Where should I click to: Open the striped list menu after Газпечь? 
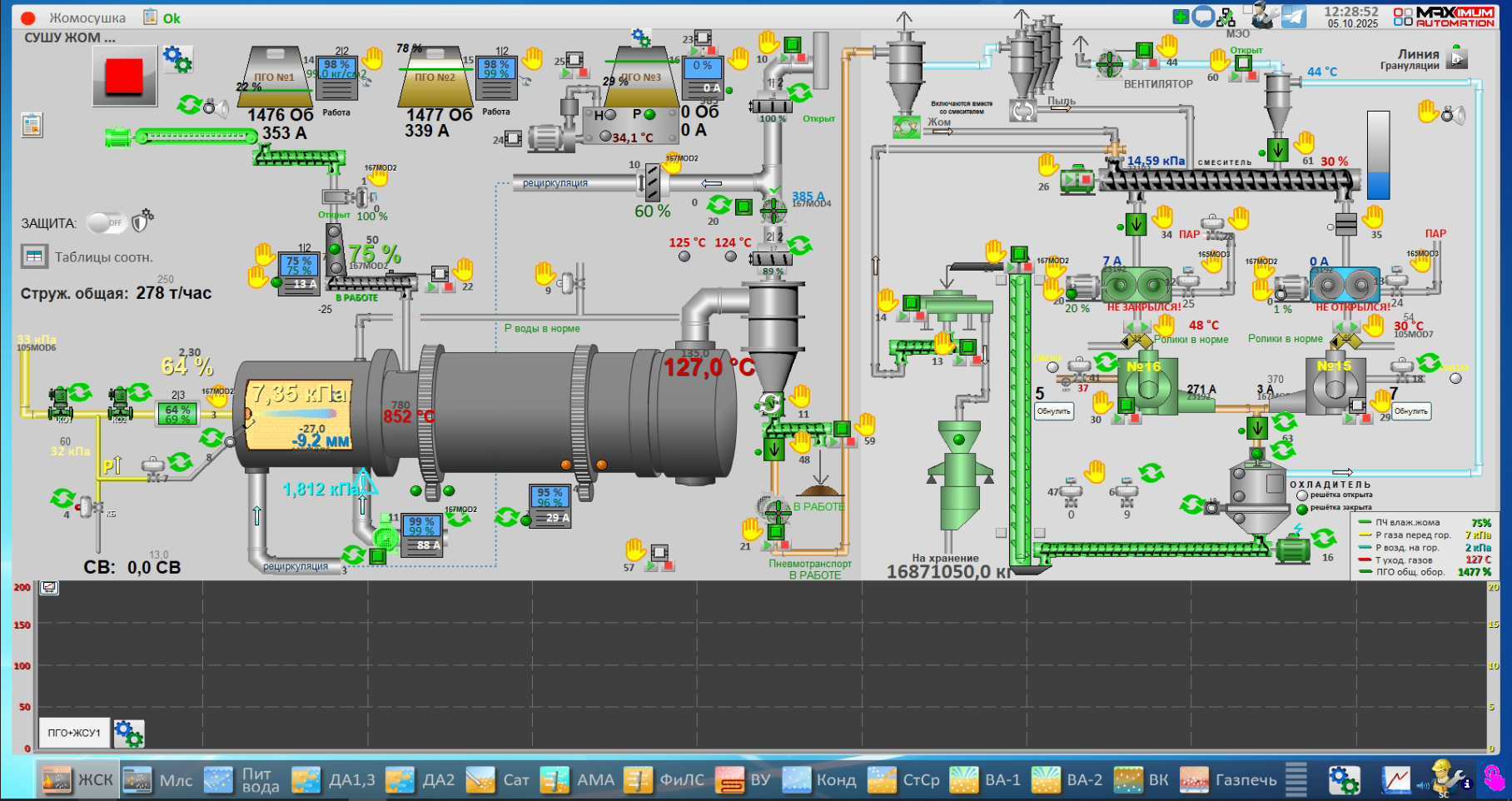1296,780
